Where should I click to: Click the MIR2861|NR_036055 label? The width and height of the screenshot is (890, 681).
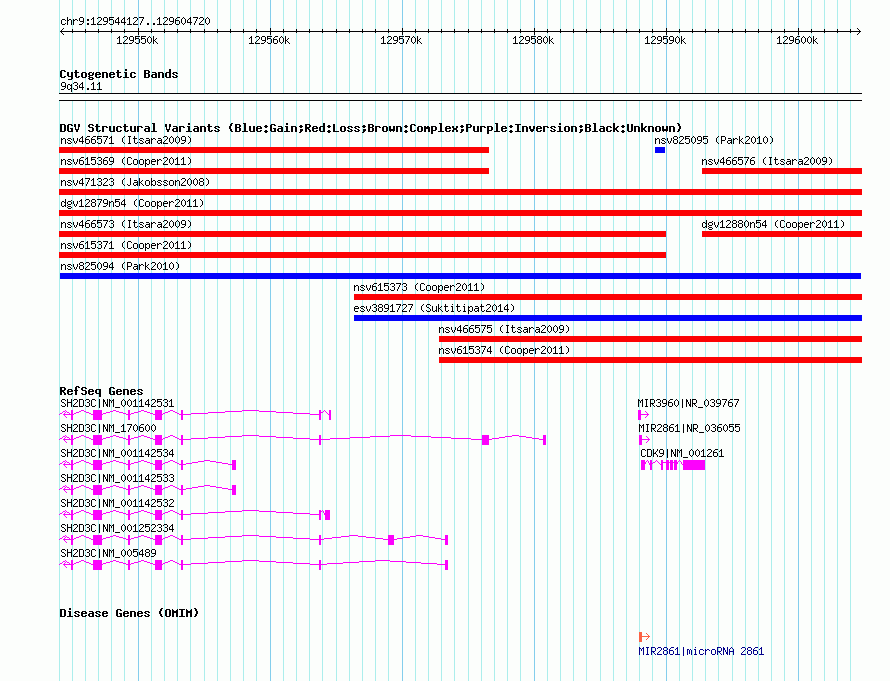[x=689, y=428]
